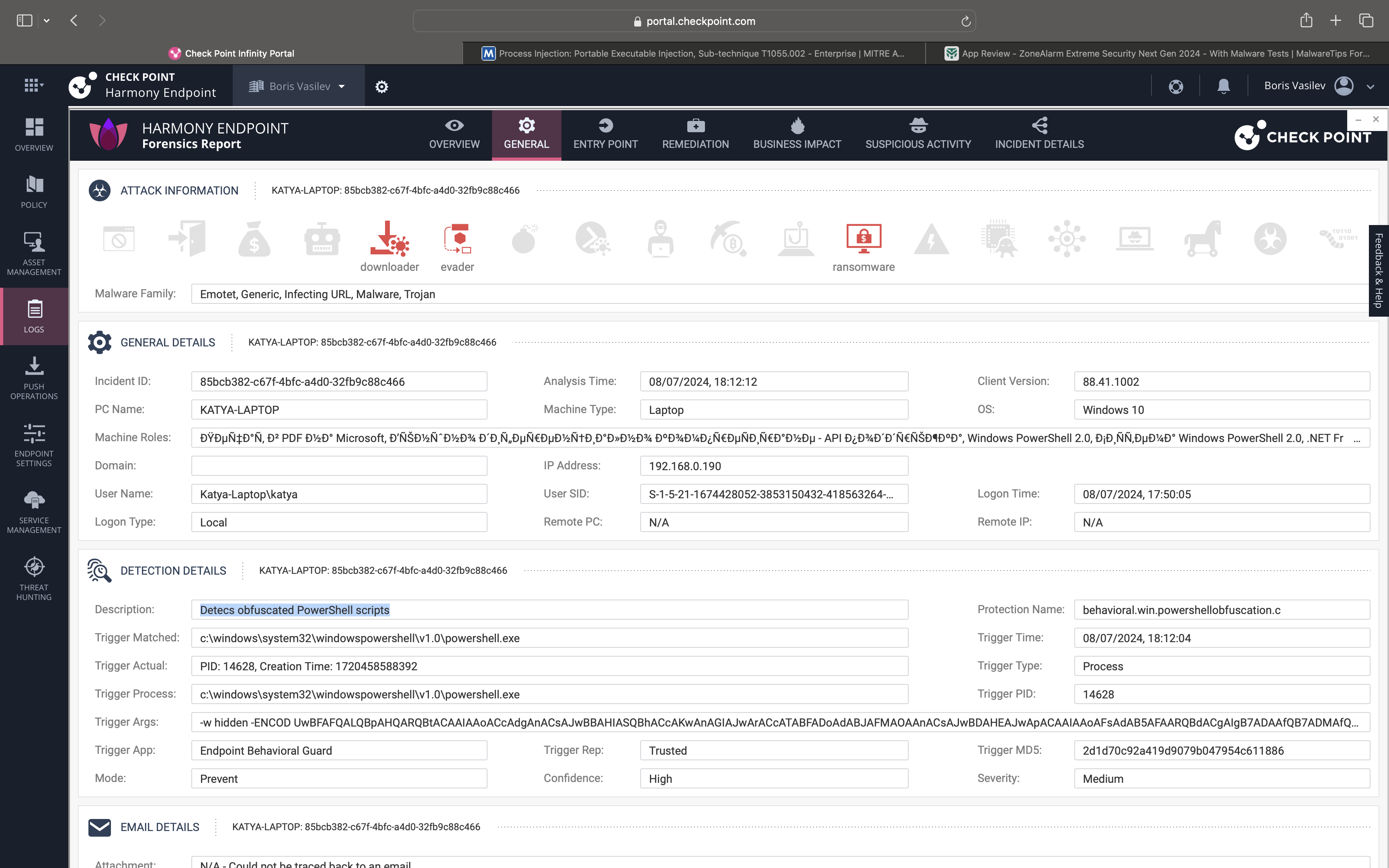Click the Trigger Args value field

coord(781,722)
